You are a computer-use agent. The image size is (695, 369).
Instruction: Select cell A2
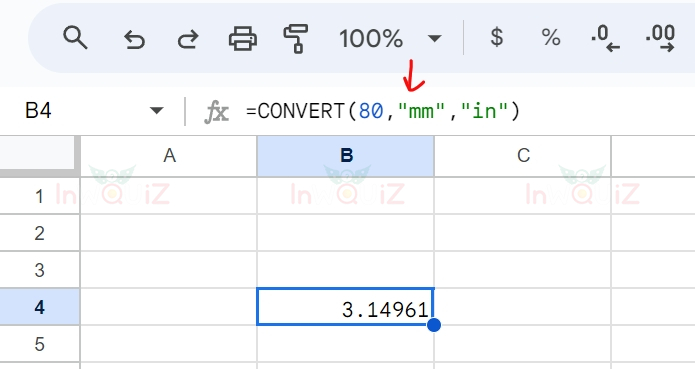tap(169, 233)
